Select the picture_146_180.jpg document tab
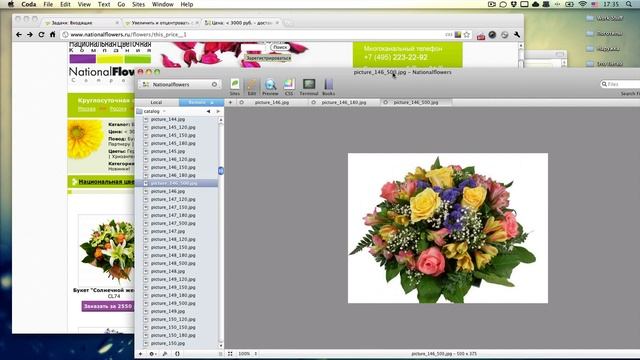This screenshot has width=640, height=360. click(x=344, y=102)
